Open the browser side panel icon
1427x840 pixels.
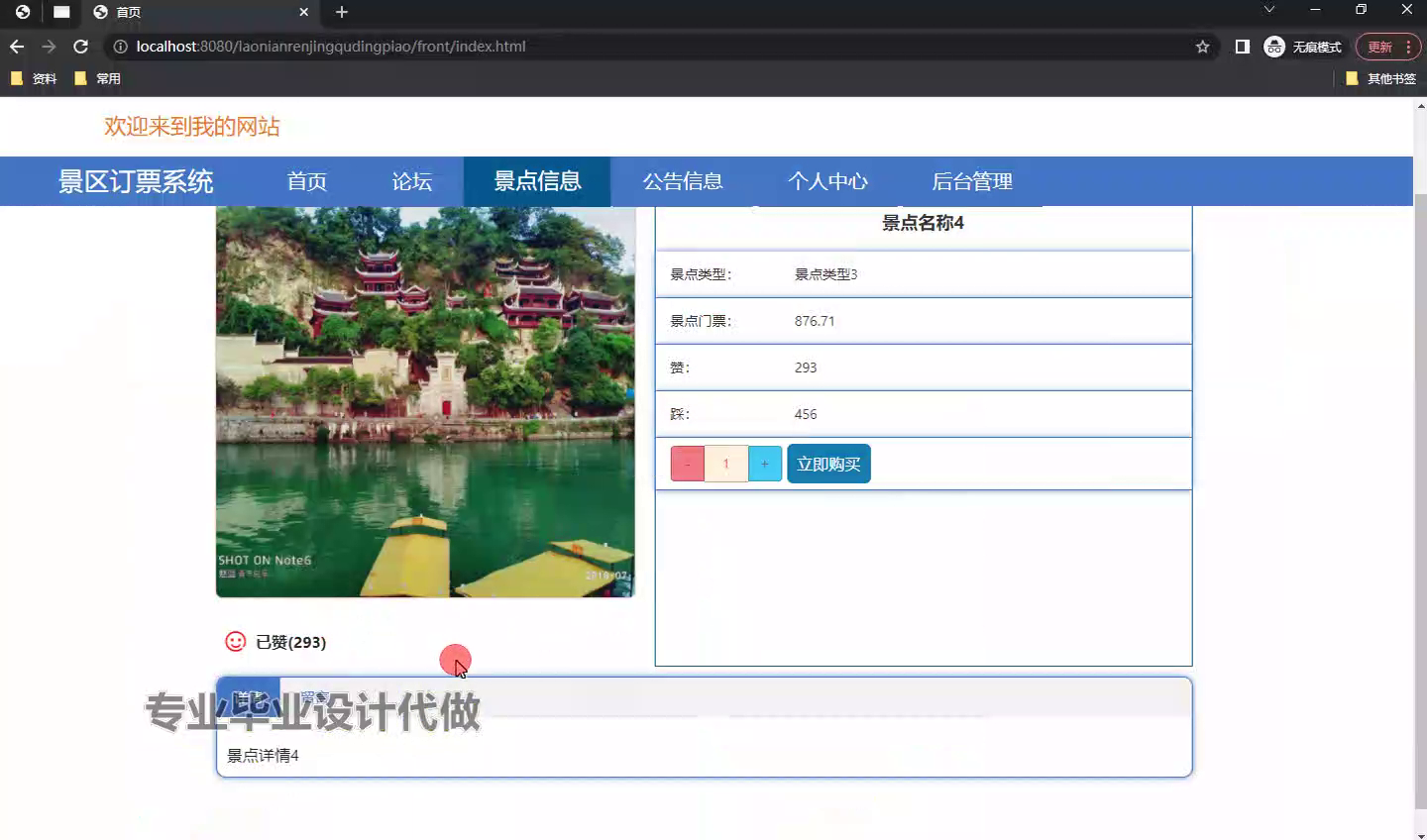click(x=1242, y=47)
